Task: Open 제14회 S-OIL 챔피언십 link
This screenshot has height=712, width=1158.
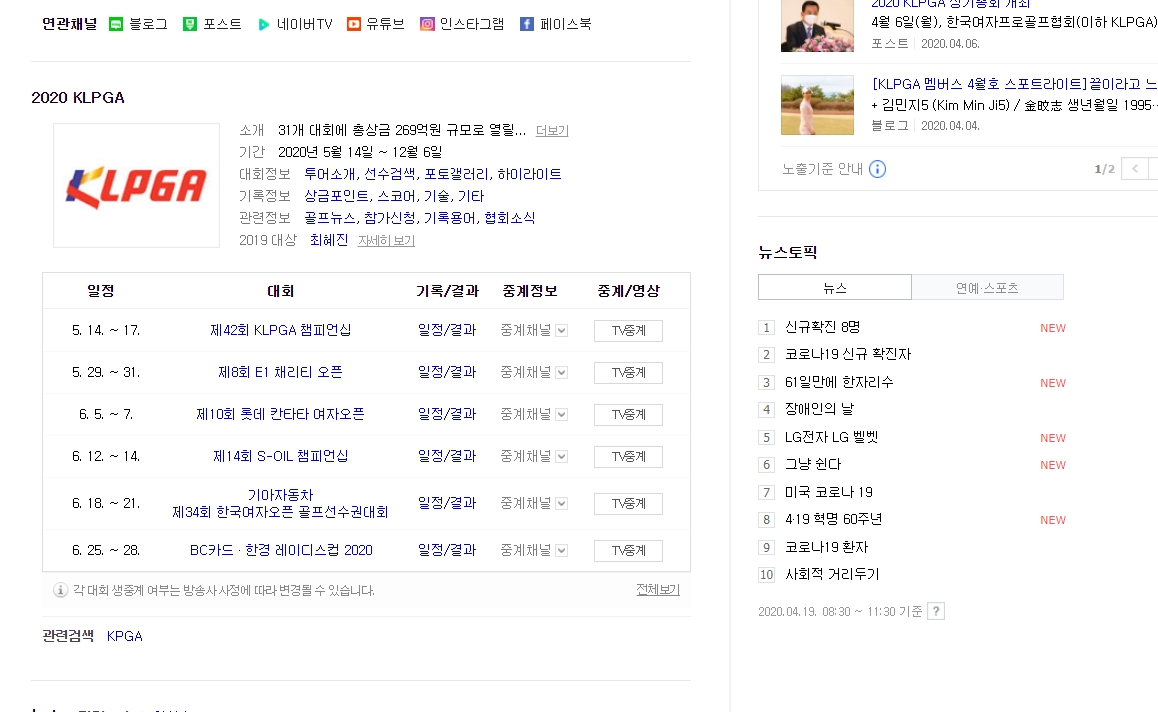Action: [281, 456]
